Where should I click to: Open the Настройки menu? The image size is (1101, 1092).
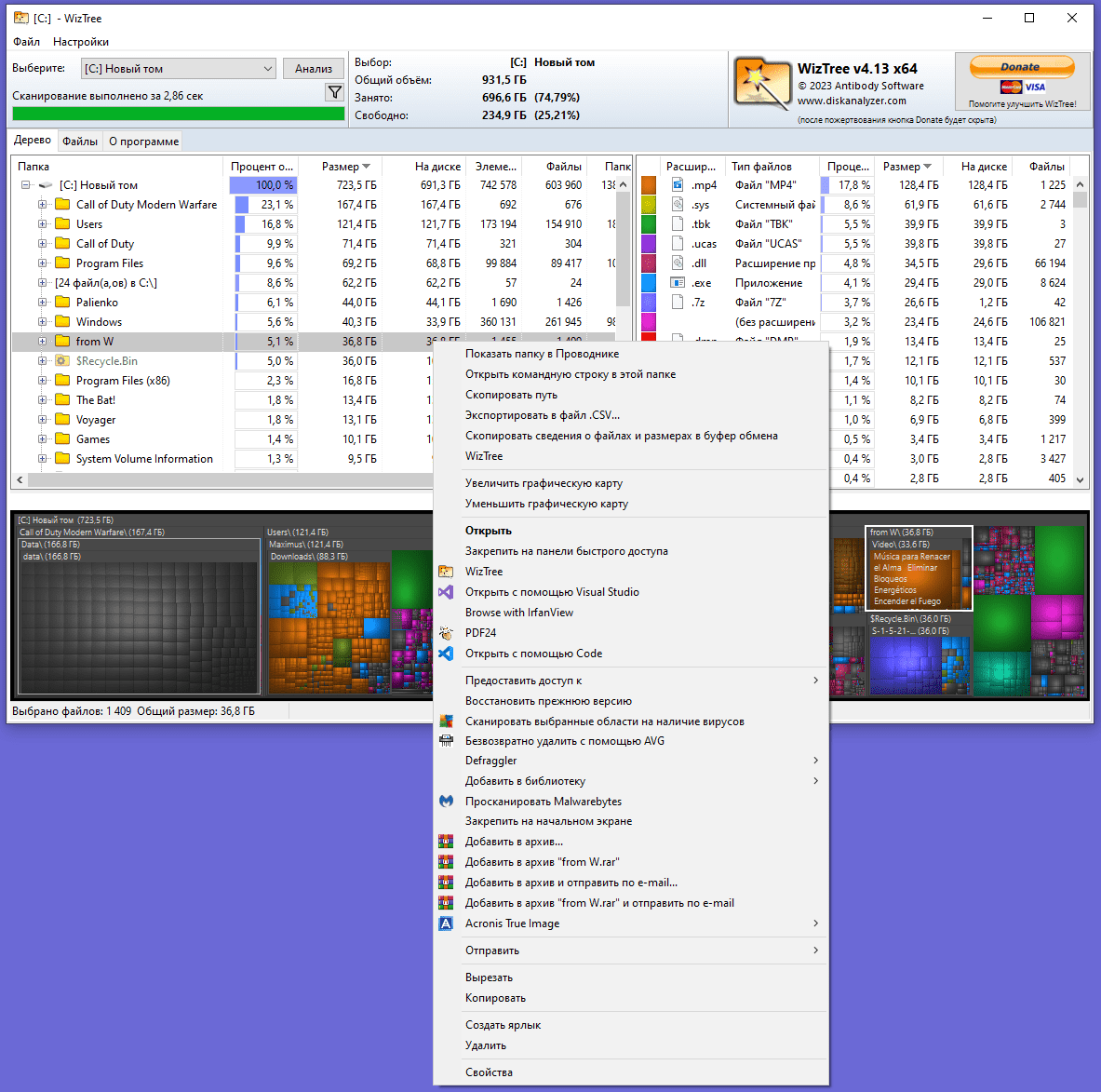tap(81, 42)
